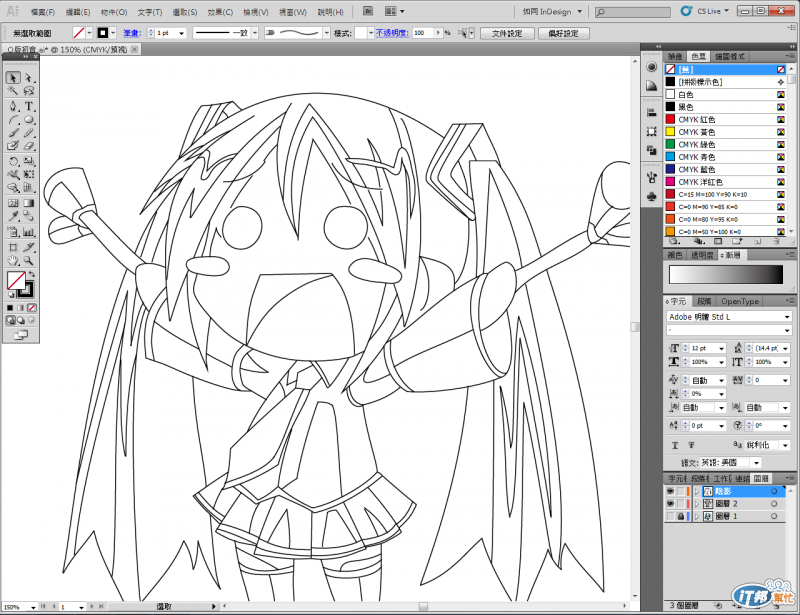
Task: Select the Blend tool
Action: click(29, 216)
